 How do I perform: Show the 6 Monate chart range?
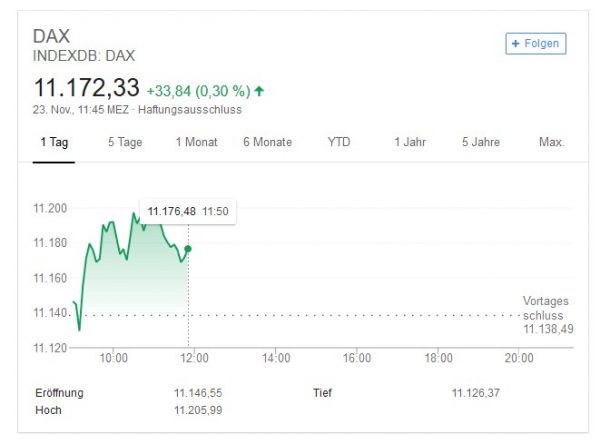pos(267,142)
